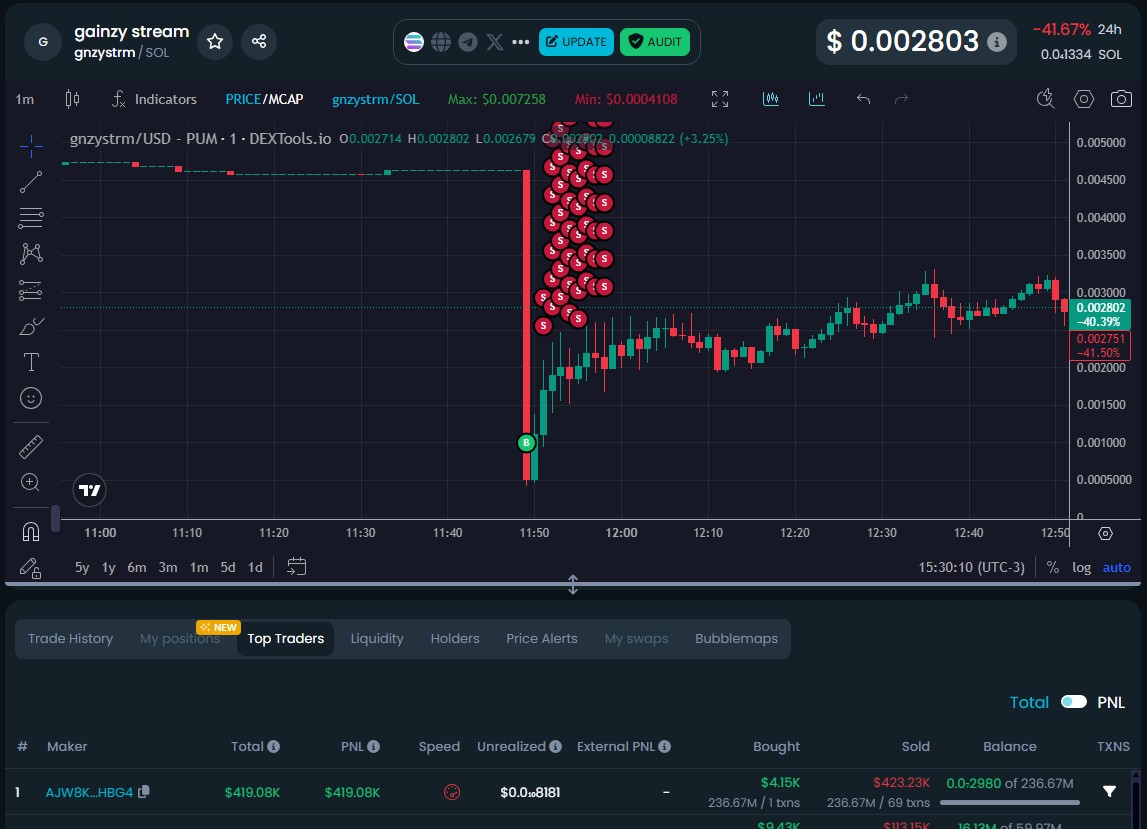The image size is (1147, 829).
Task: Set chart range to 5d
Action: tap(228, 567)
